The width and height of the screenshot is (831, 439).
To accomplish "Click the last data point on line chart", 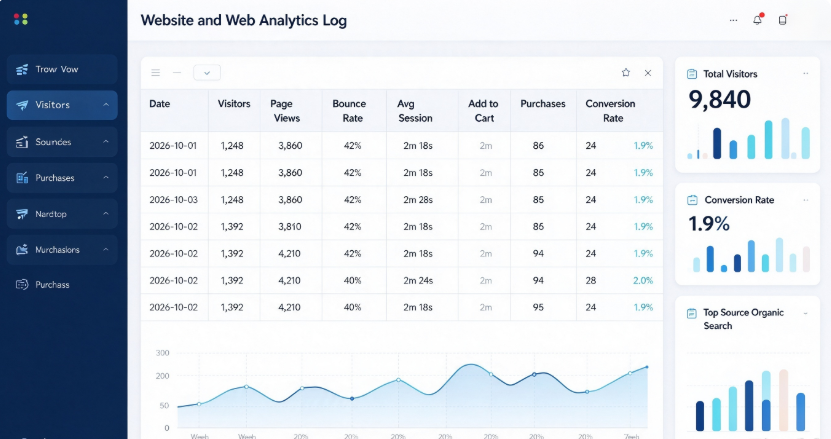I will [647, 367].
